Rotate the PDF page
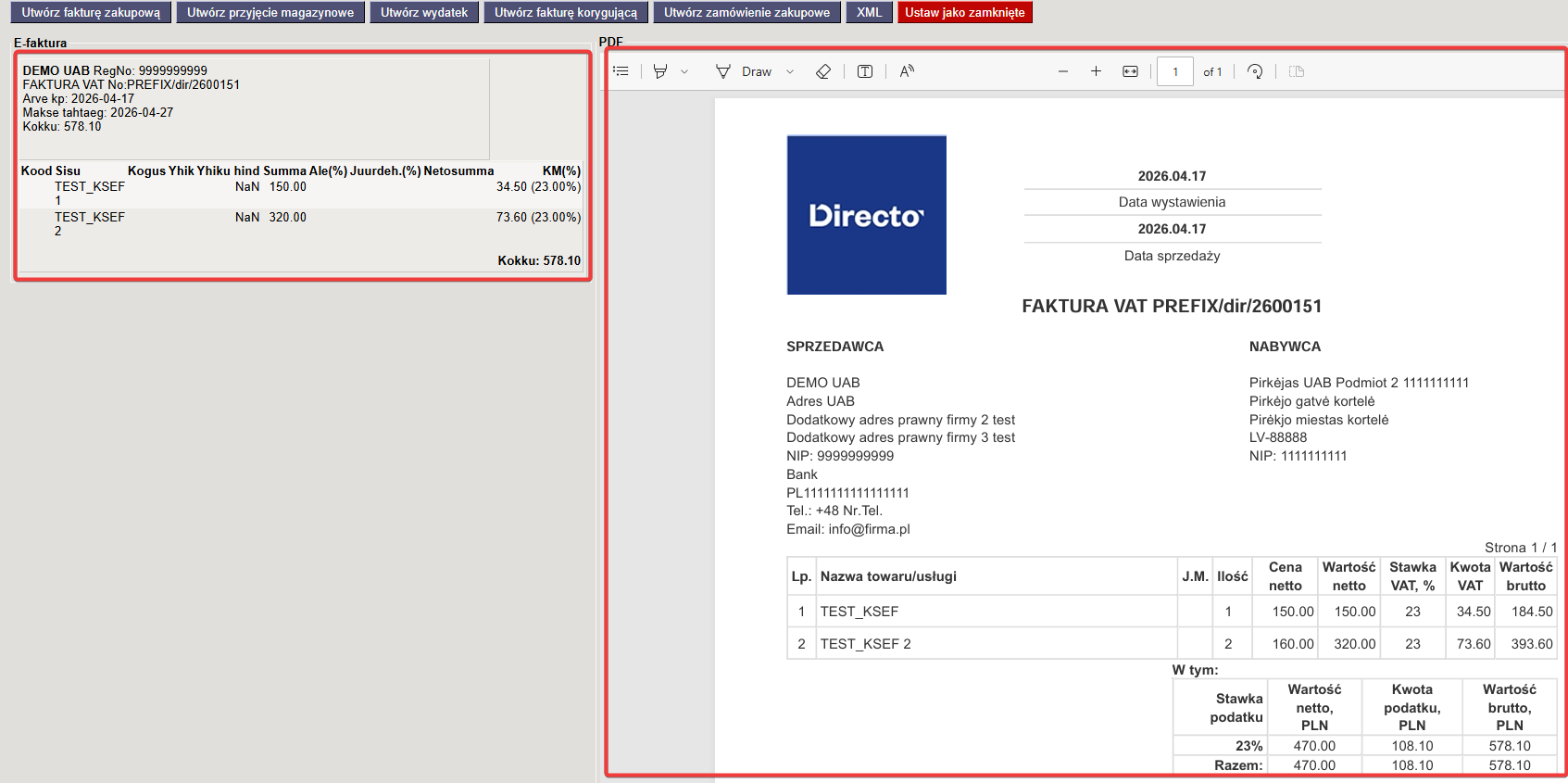This screenshot has height=783, width=1568. tap(1255, 71)
